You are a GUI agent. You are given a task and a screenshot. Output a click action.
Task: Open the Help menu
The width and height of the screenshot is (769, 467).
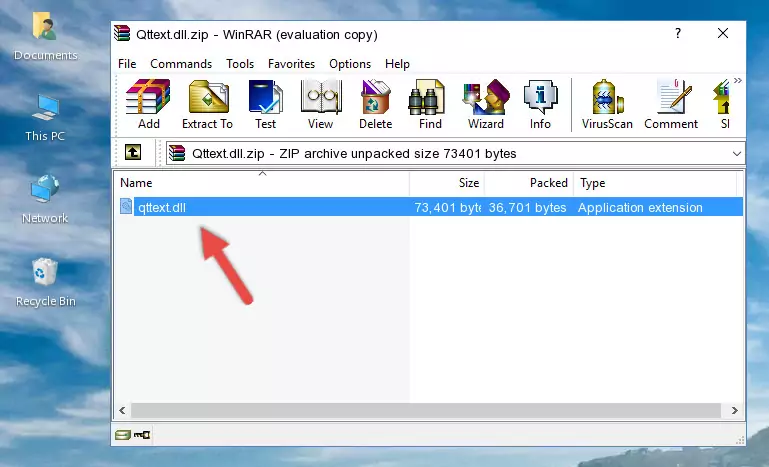tap(397, 64)
